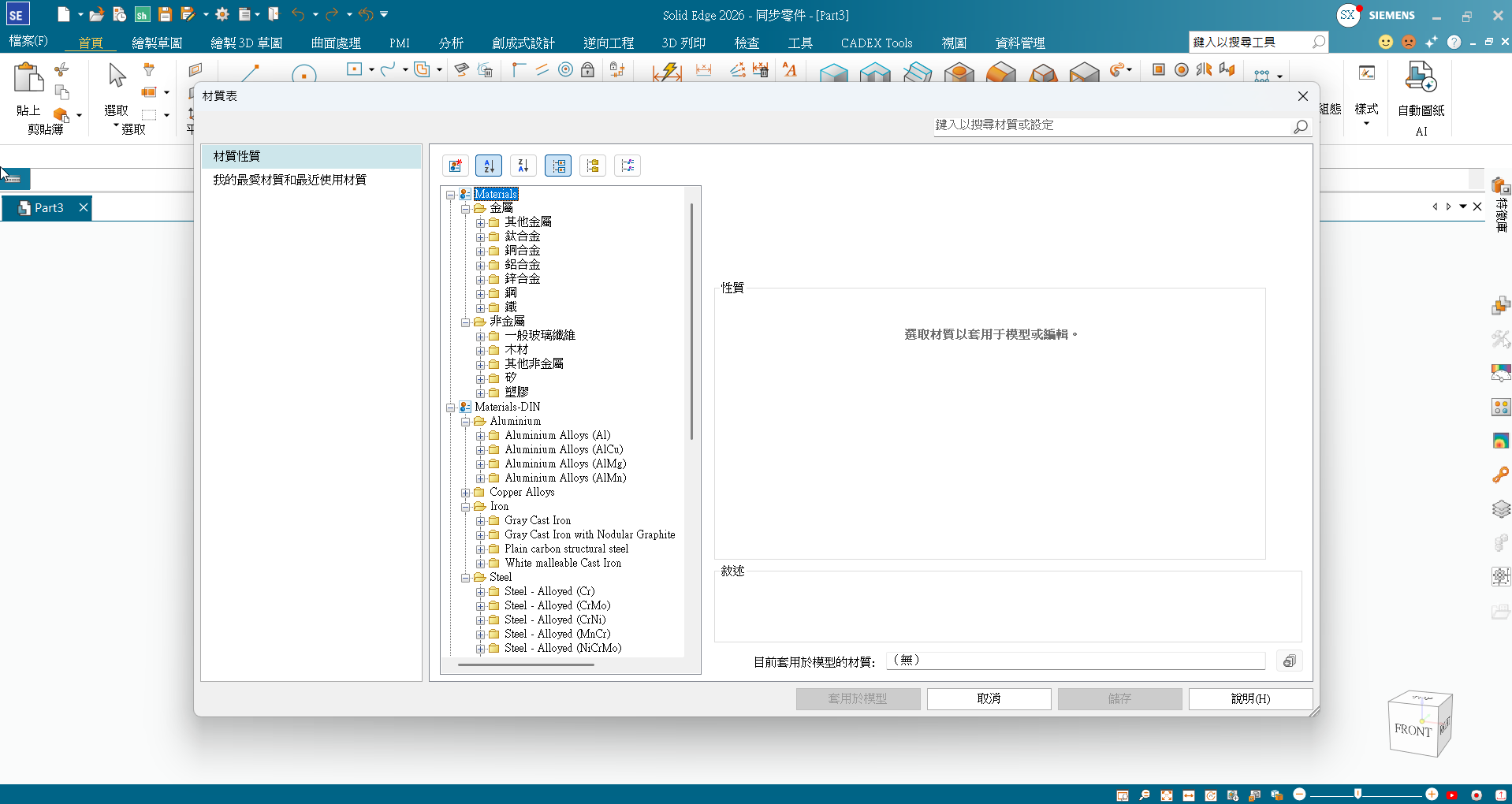
Task: Toggle the folder tree view mode button
Action: point(593,166)
